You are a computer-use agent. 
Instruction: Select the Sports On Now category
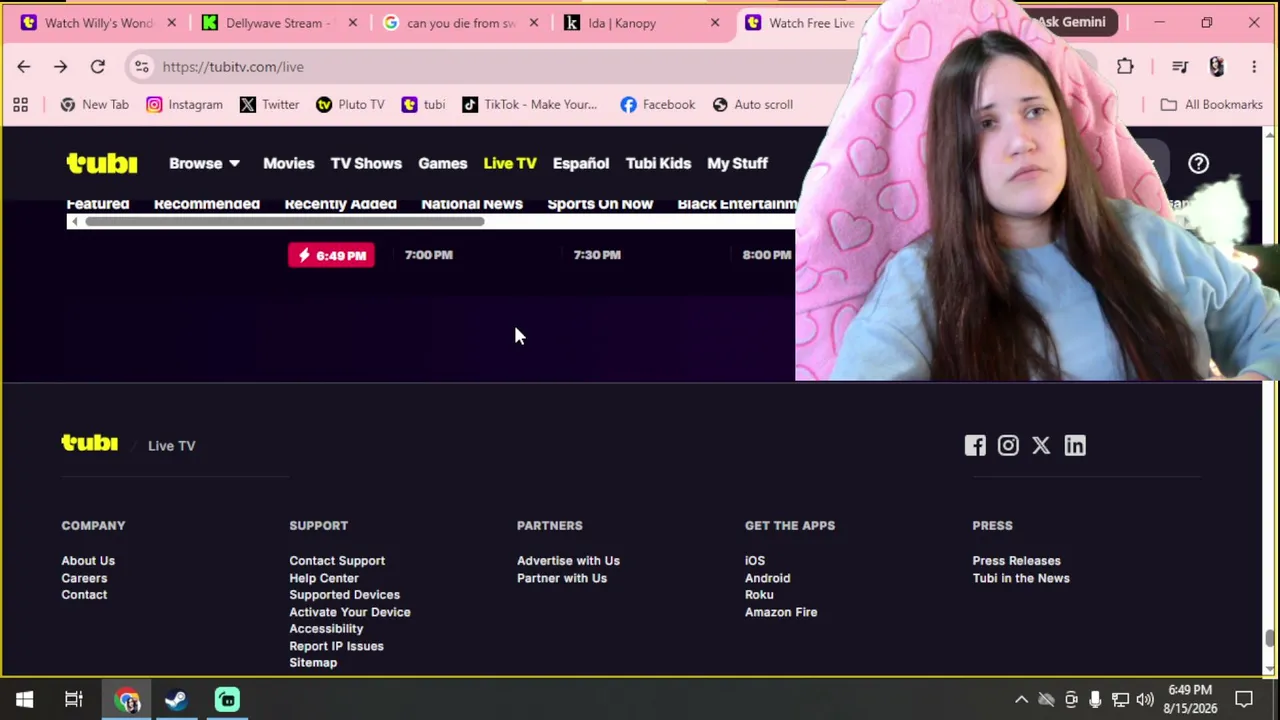pos(600,204)
